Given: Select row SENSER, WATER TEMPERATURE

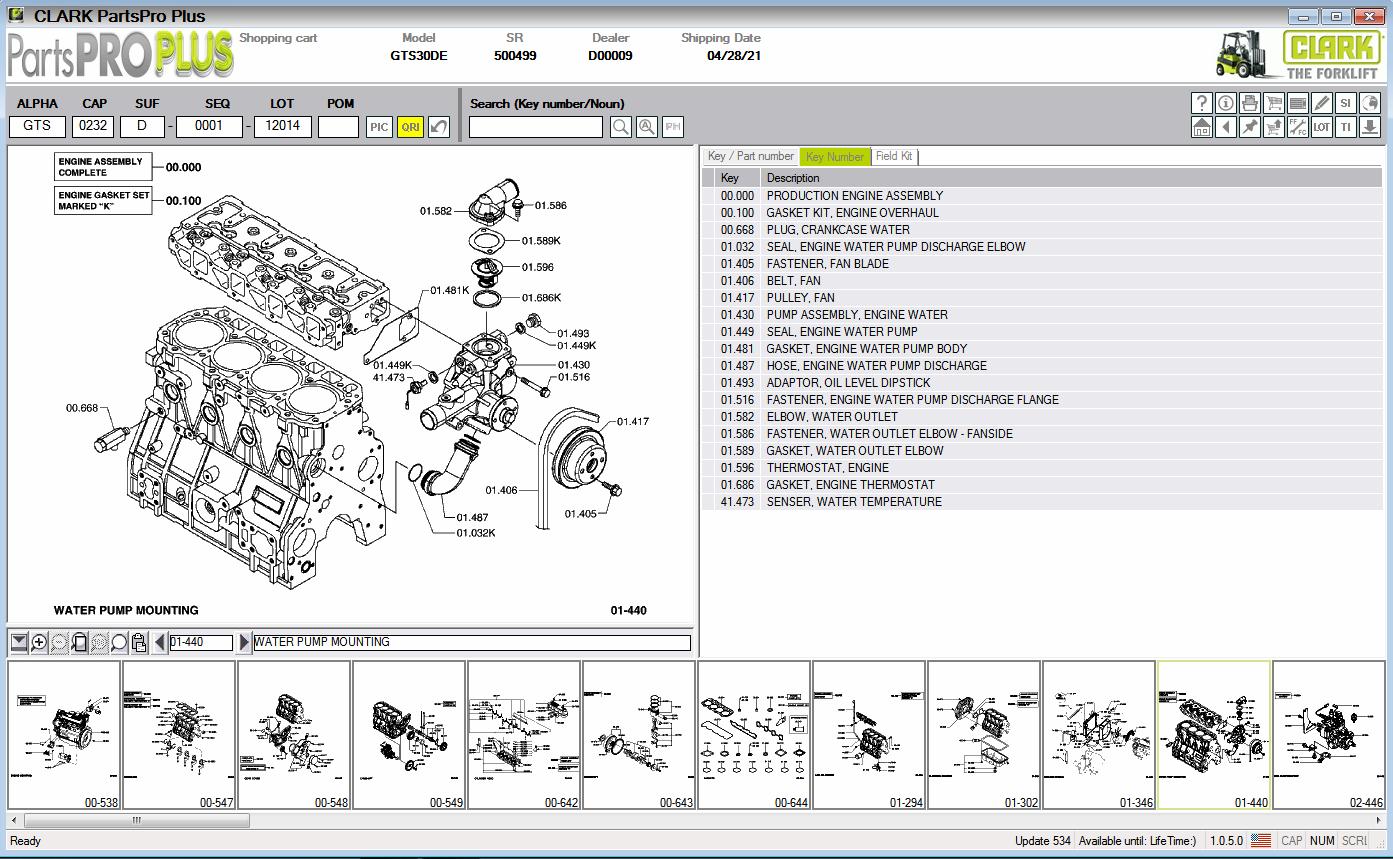Looking at the screenshot, I should pos(1043,502).
